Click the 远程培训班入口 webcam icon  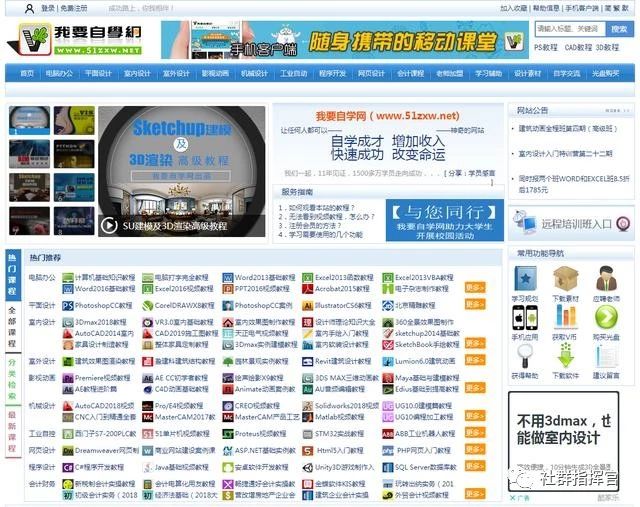point(623,223)
